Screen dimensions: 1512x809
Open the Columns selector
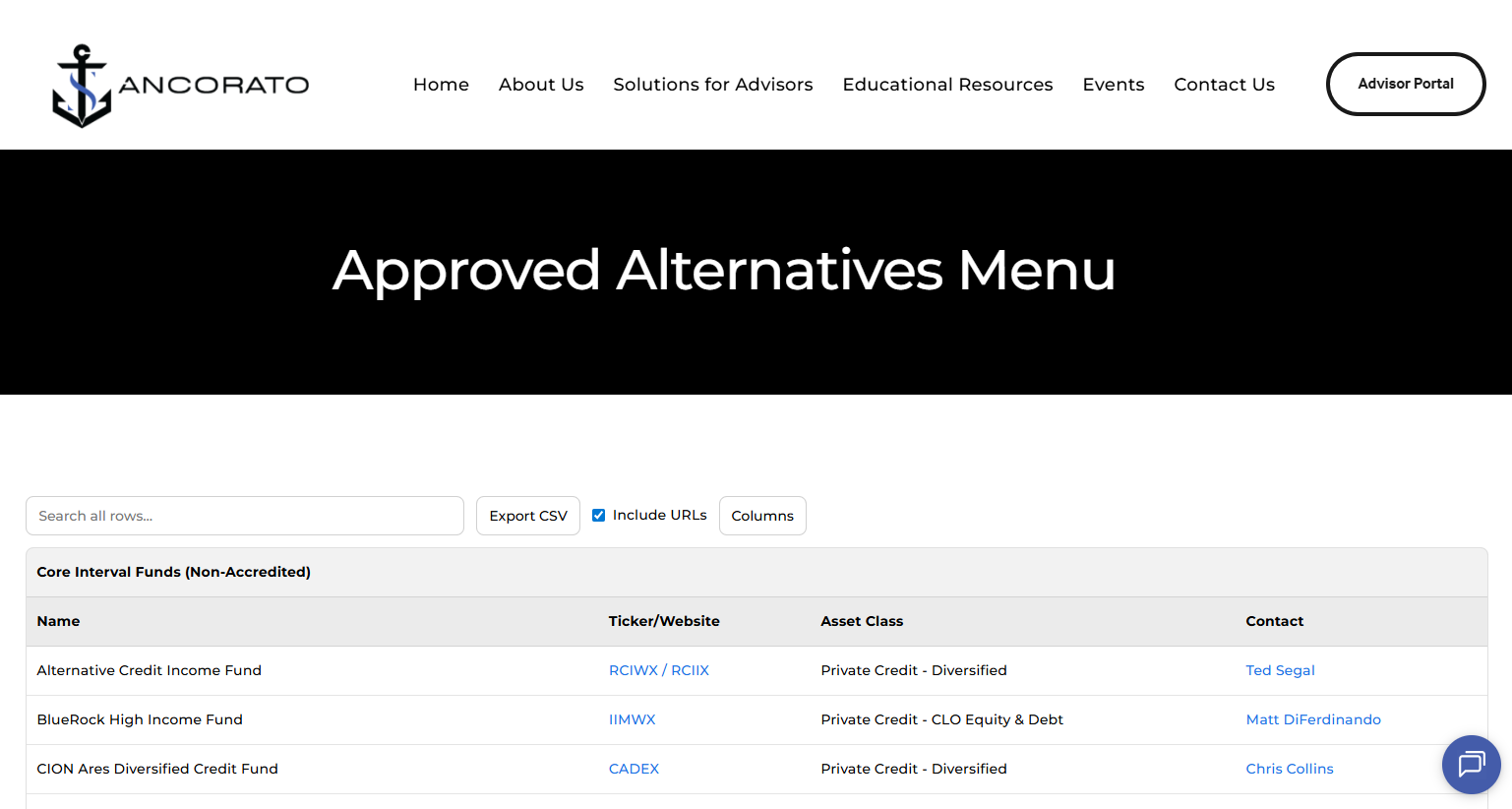[x=762, y=515]
